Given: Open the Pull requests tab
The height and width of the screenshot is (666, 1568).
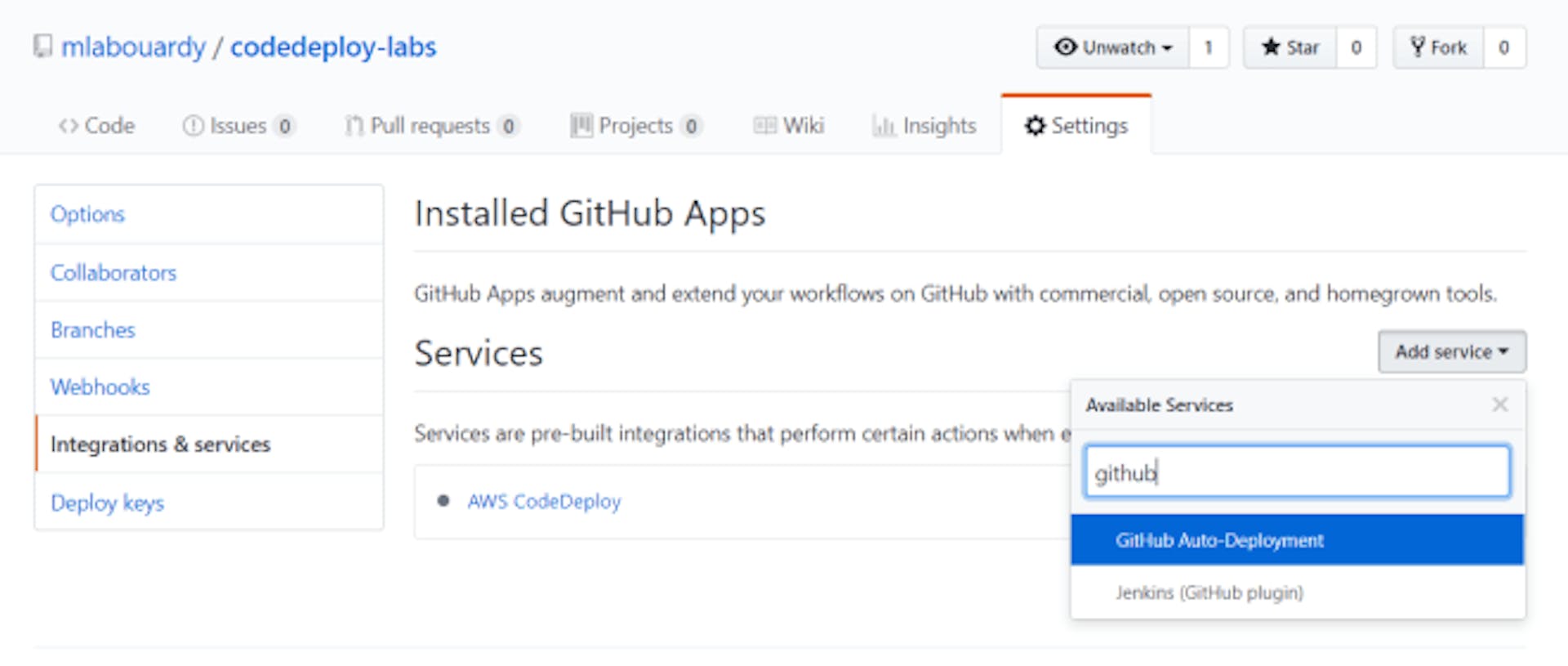Looking at the screenshot, I should click(431, 125).
